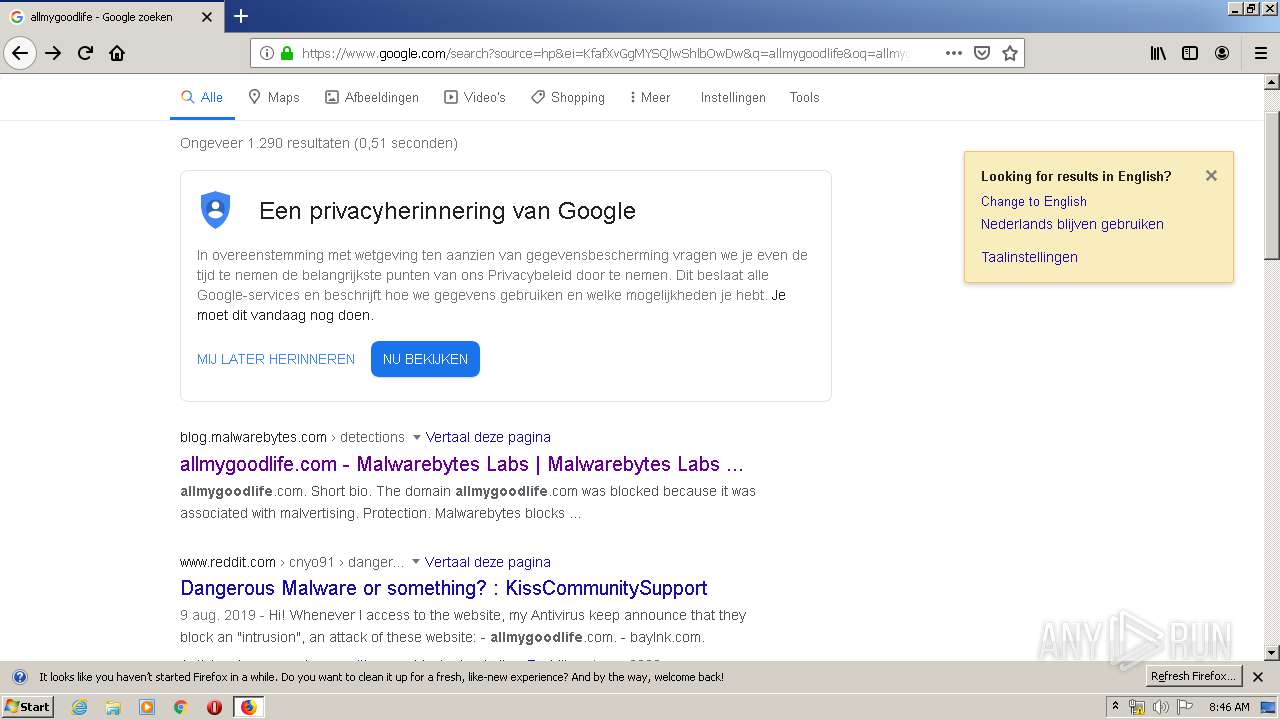Screen dimensions: 1280x720
Task: Click the scrollbar down arrow
Action: 1272,653
